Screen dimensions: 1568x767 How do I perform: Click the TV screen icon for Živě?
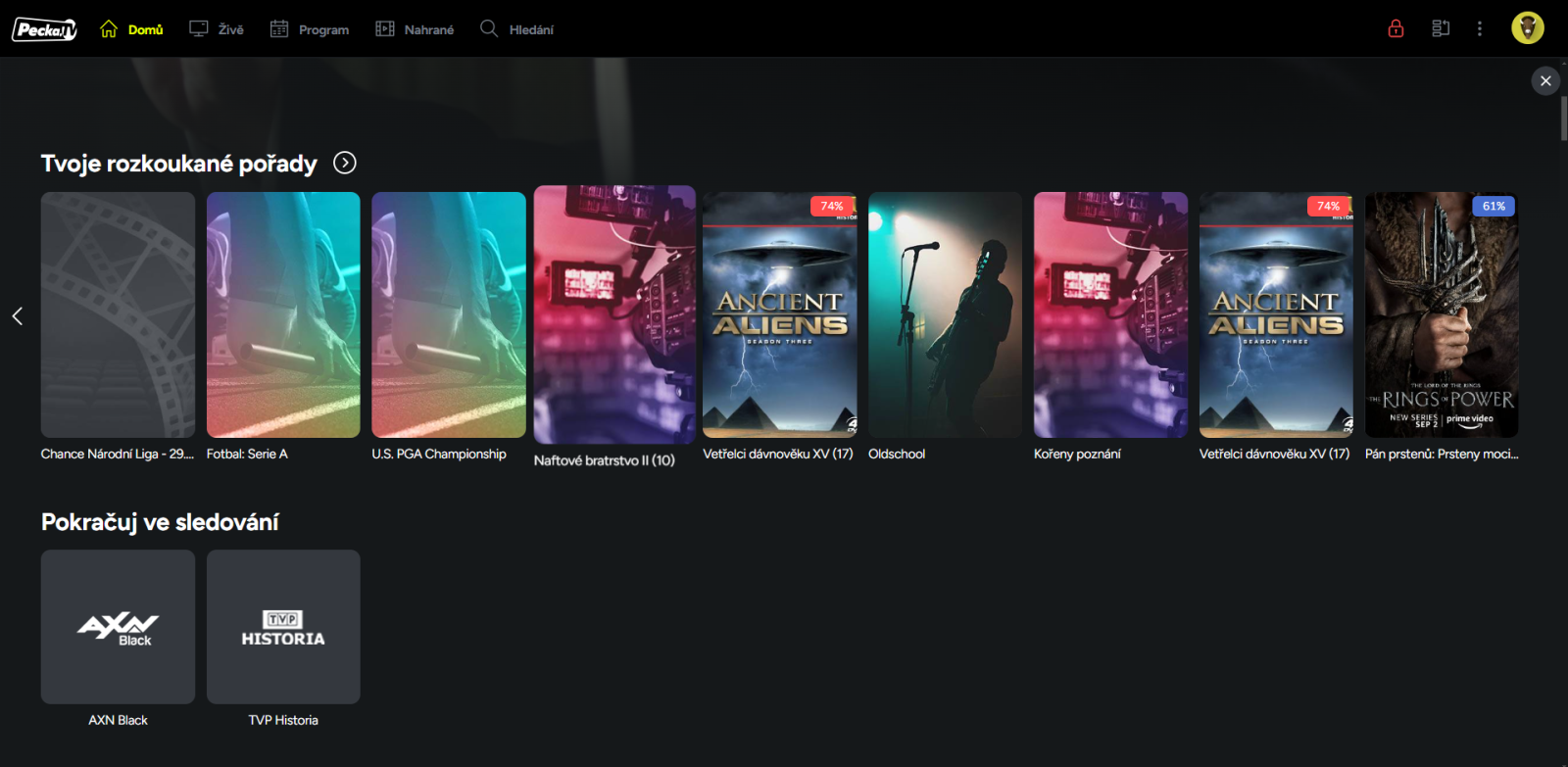tap(199, 28)
